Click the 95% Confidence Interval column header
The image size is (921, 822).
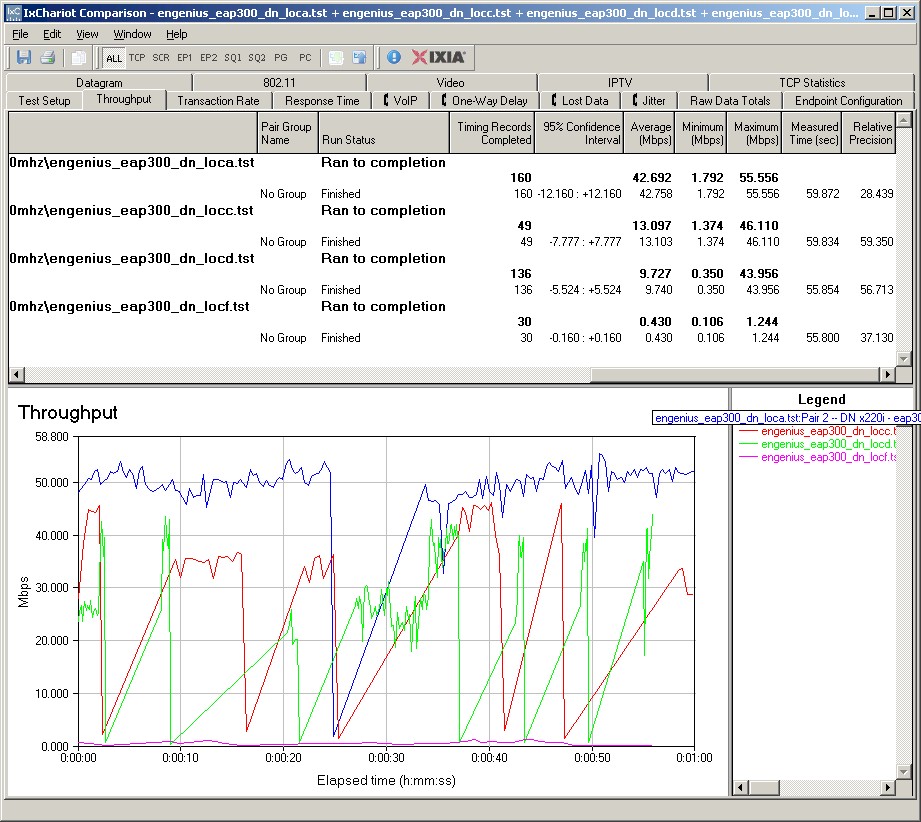tap(579, 133)
